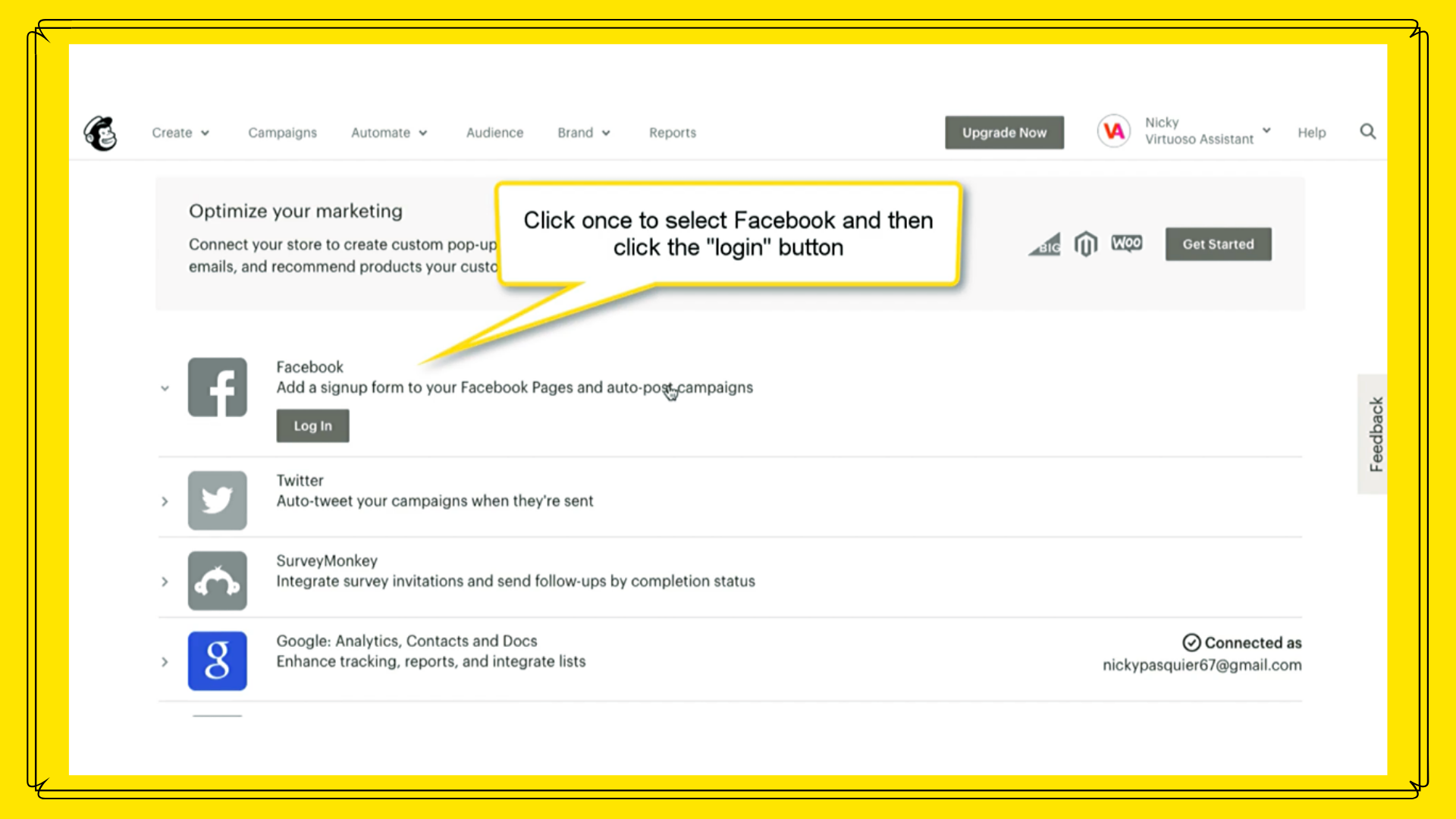The height and width of the screenshot is (819, 1456).
Task: Open search with the magnifier icon
Action: point(1368,131)
